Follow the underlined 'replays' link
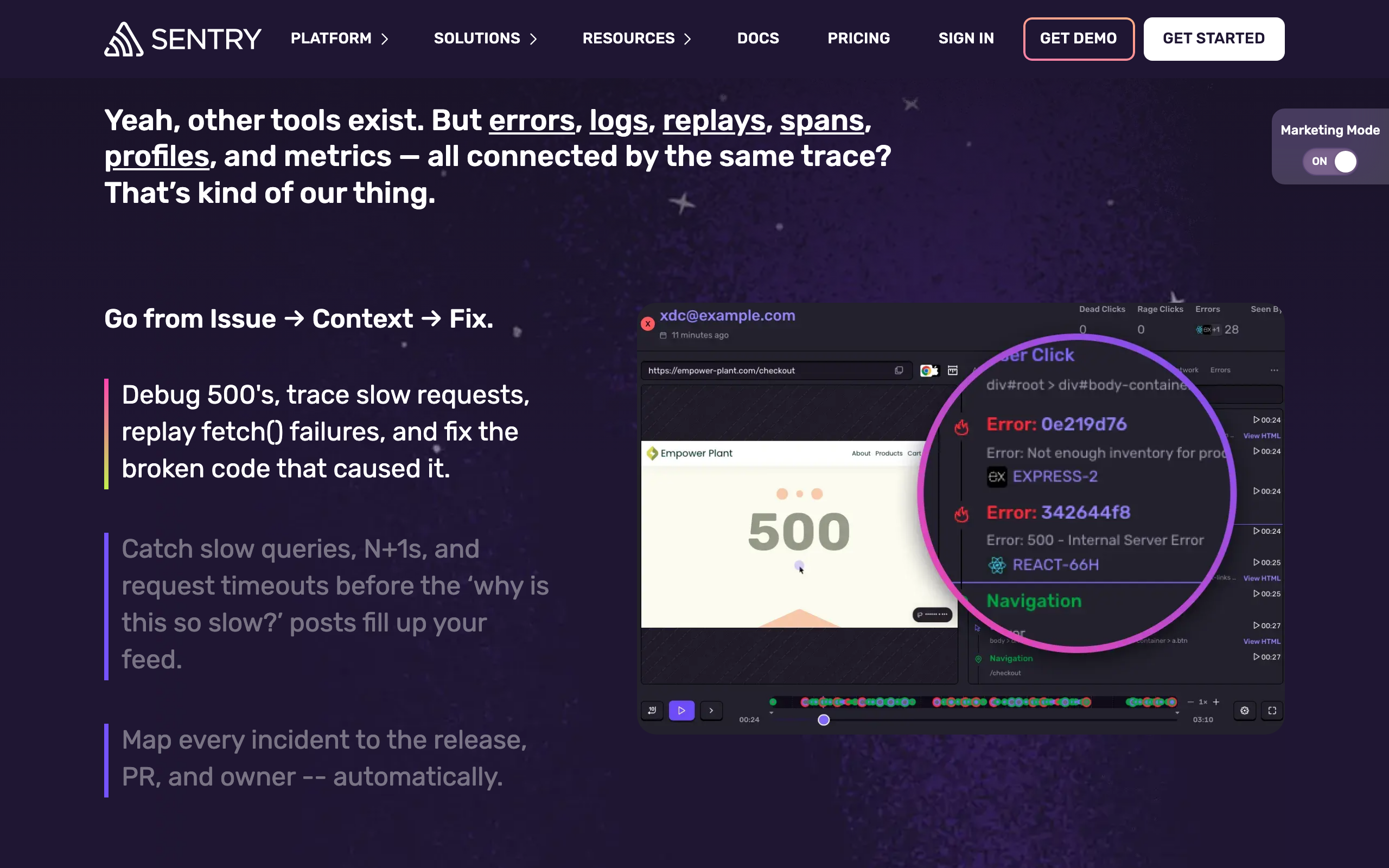Screen dimensions: 1389x868 coord(714,120)
